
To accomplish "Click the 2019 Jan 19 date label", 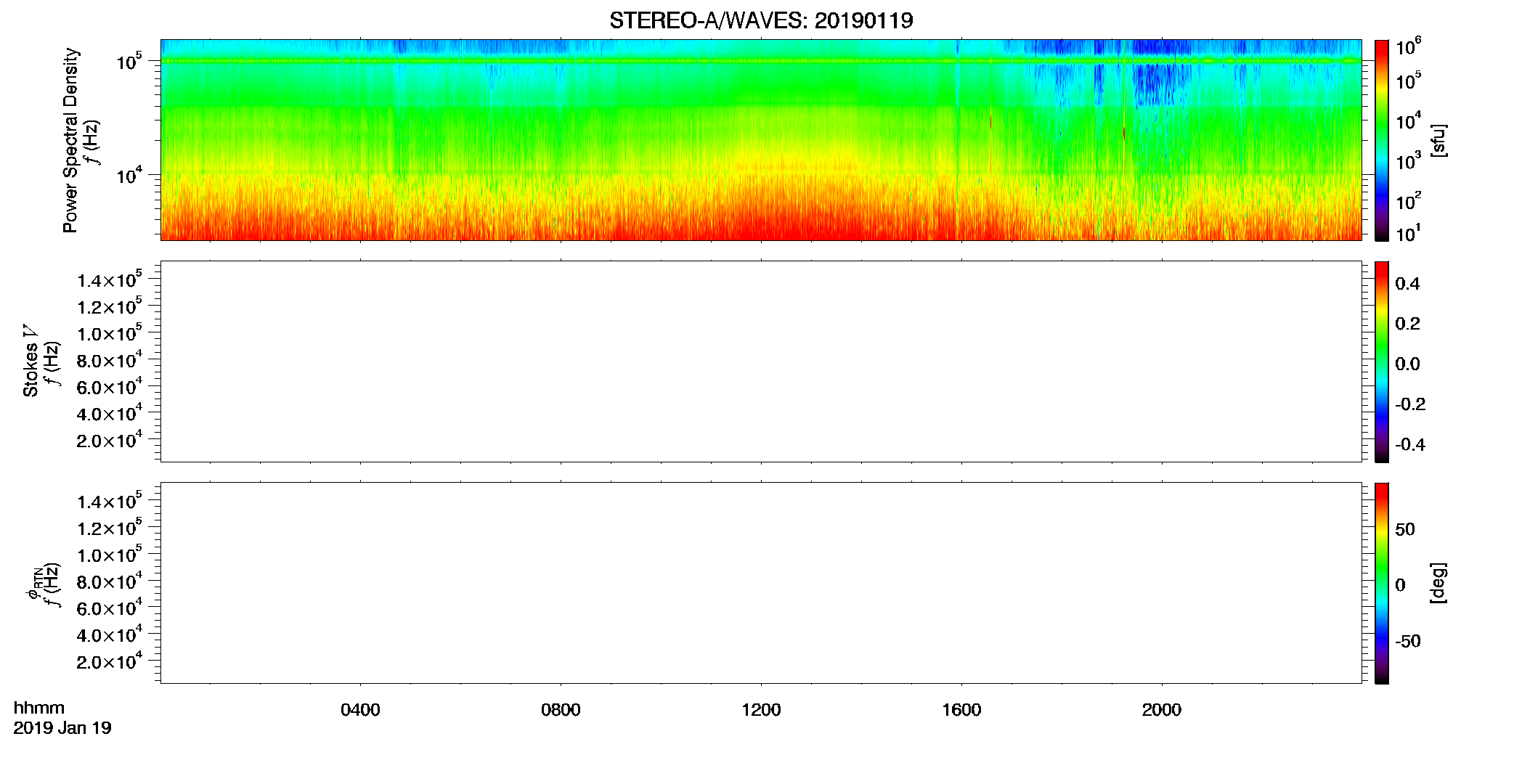I will (62, 728).
